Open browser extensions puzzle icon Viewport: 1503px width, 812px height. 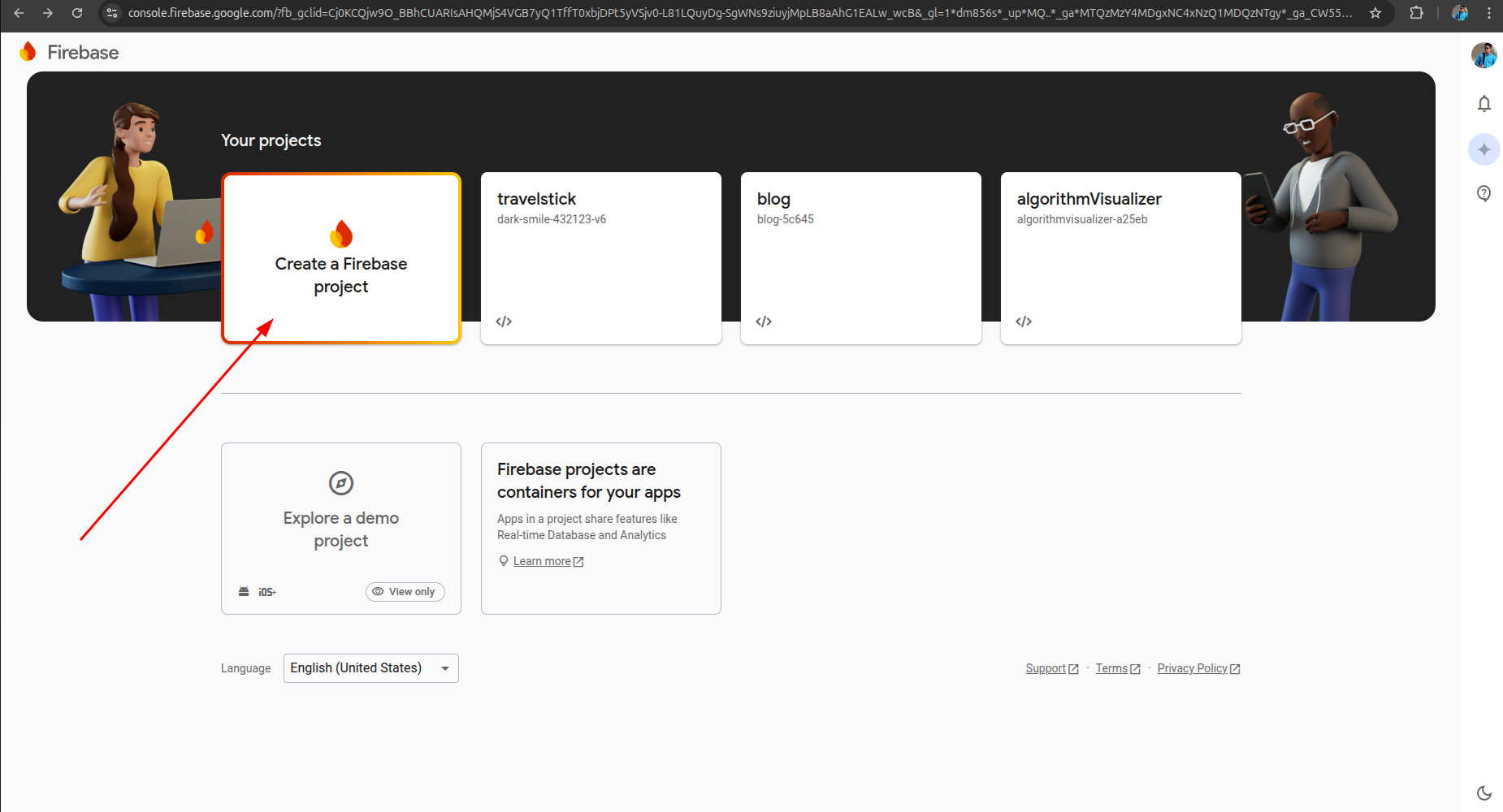point(1417,13)
